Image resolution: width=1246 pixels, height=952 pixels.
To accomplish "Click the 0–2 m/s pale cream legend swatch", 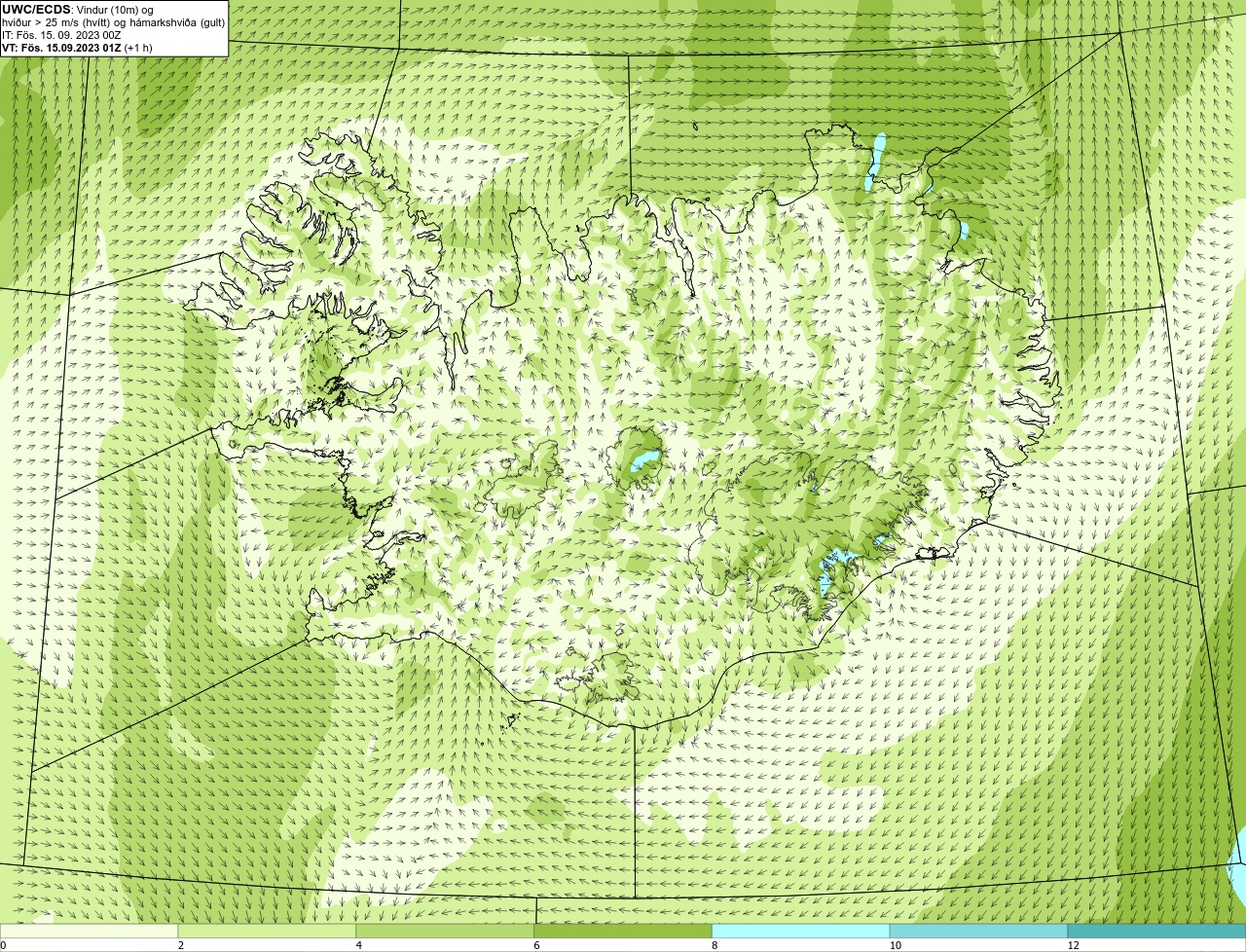I will point(90,931).
